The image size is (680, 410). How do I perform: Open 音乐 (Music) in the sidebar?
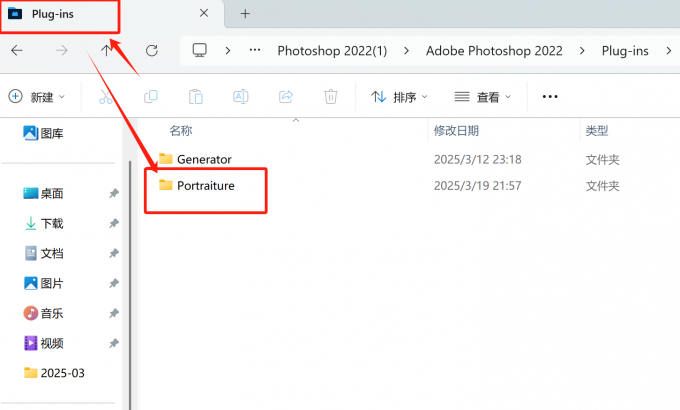point(43,313)
